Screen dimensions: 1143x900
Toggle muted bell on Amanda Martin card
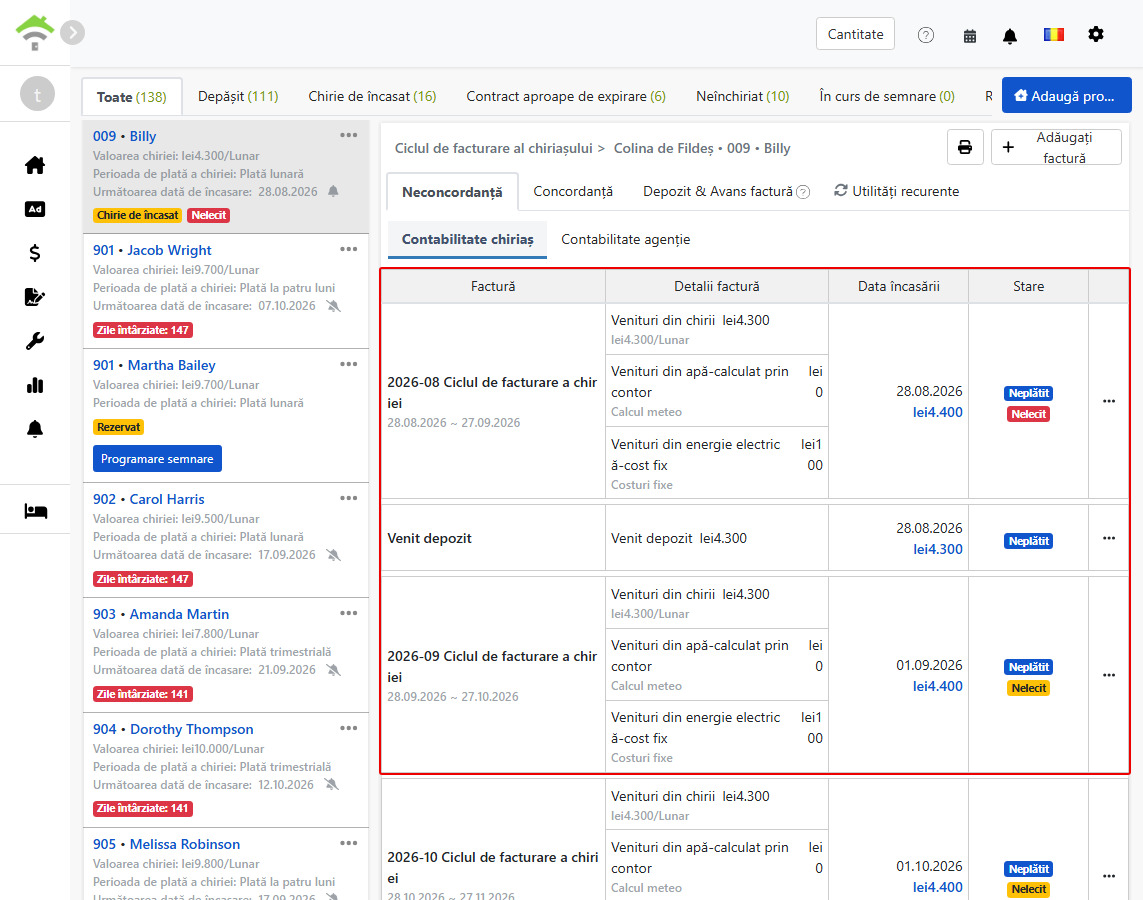(333, 670)
